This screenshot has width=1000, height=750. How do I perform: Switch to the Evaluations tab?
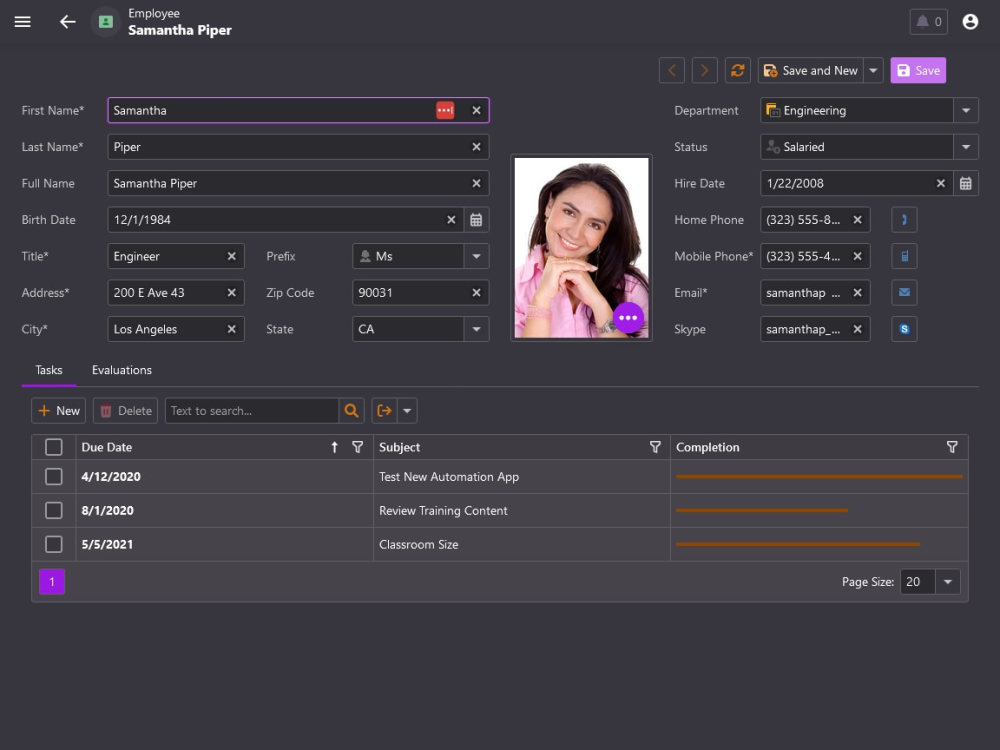(x=122, y=370)
